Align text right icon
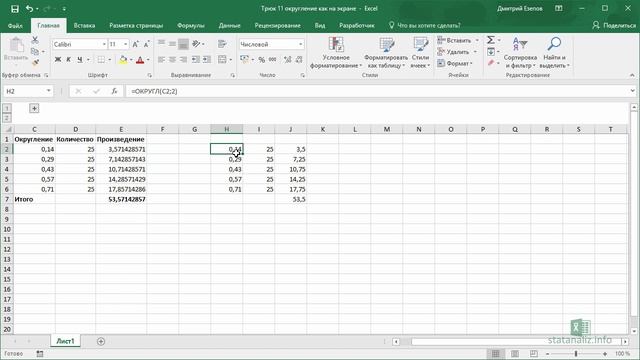Viewport: 640px width, 360px height. coord(184,60)
